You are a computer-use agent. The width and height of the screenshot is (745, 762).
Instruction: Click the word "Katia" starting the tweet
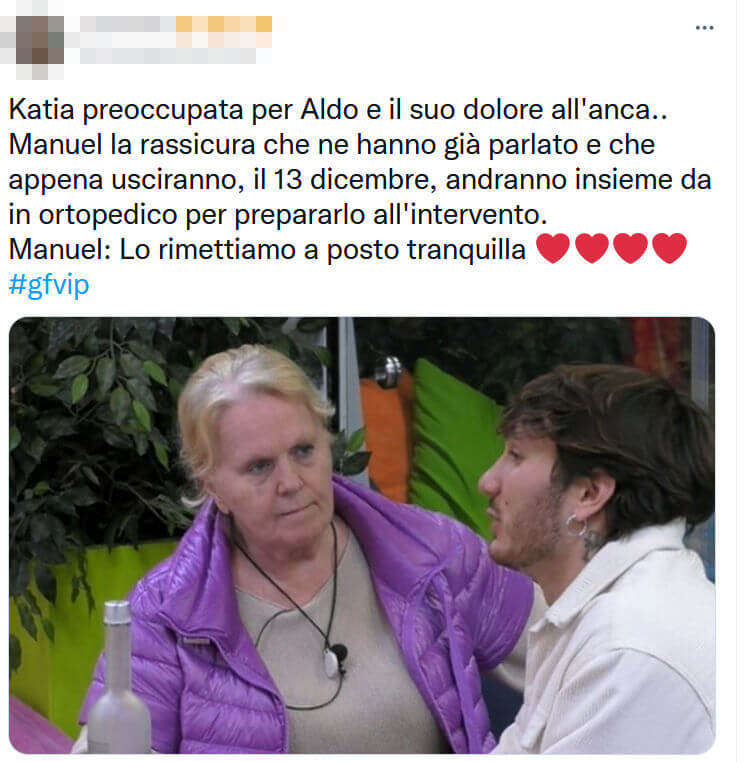tap(42, 109)
